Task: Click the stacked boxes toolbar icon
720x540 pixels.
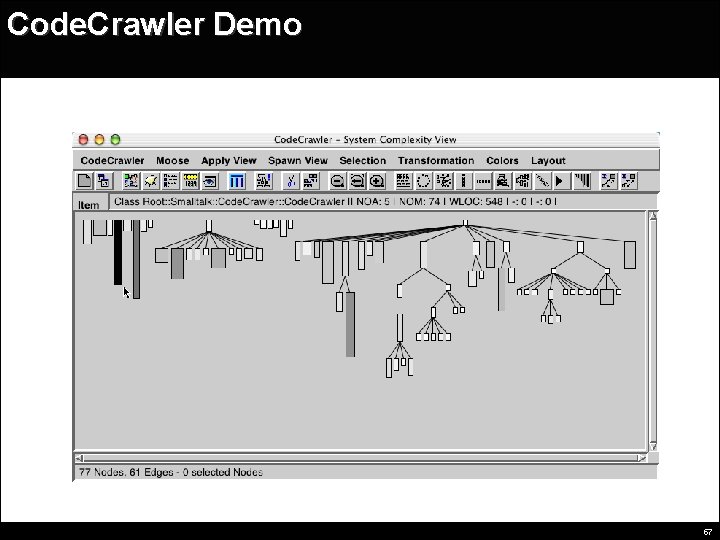Action: [503, 181]
